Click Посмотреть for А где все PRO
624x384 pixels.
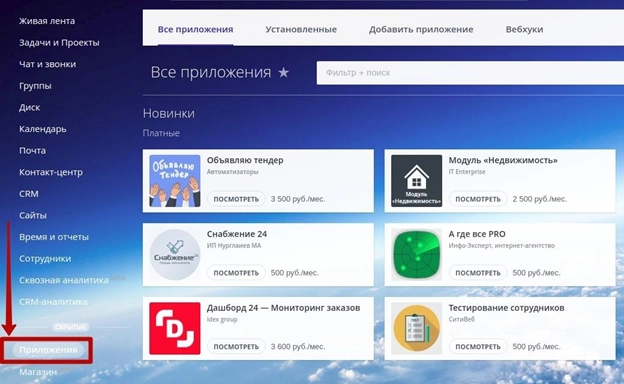tap(478, 273)
